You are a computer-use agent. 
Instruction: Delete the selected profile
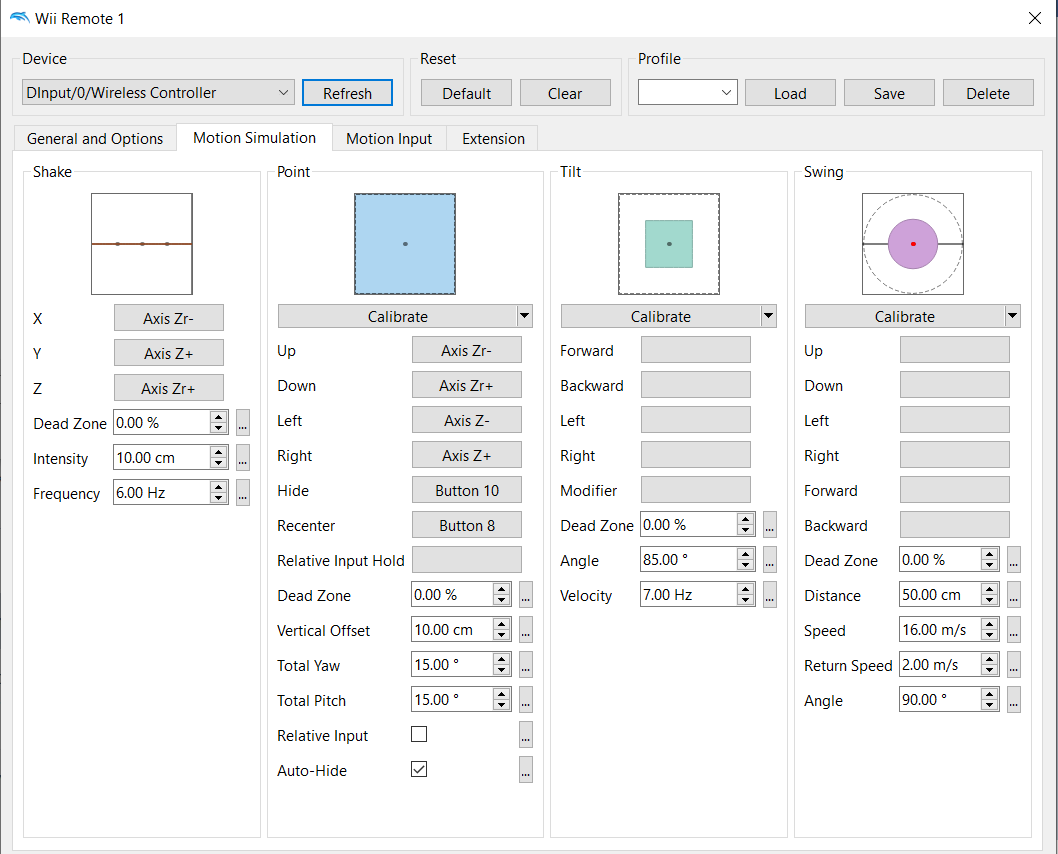pyautogui.click(x=988, y=93)
